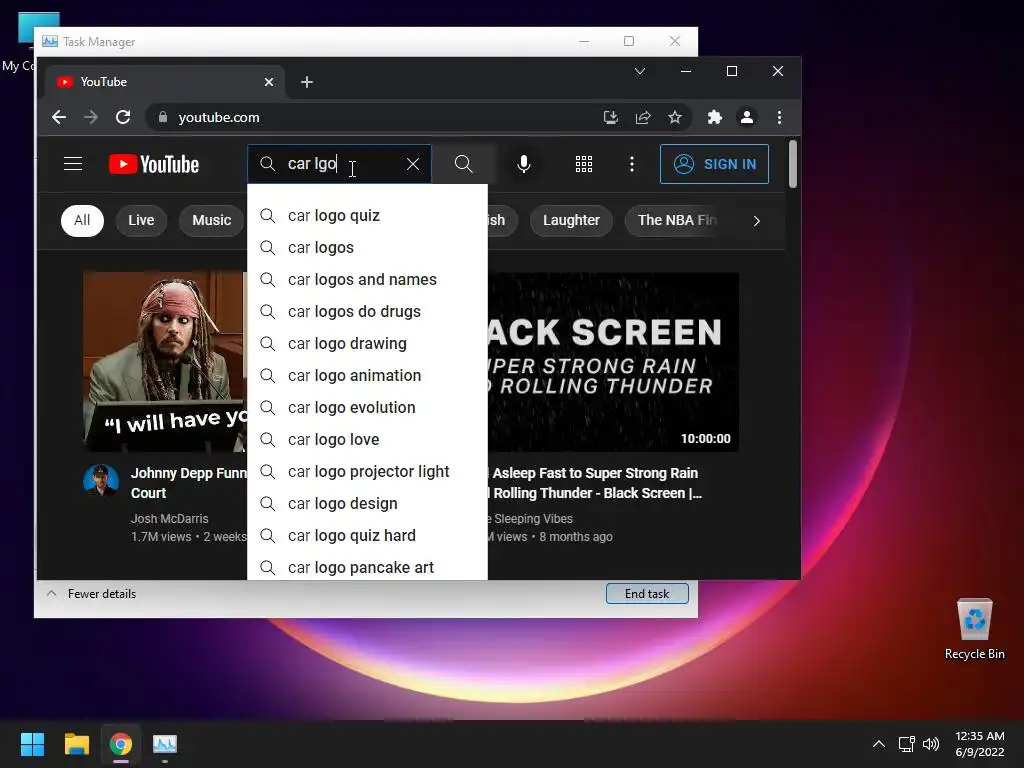The width and height of the screenshot is (1024, 768).
Task: Choose suggestion car logo evolution
Action: point(367,408)
